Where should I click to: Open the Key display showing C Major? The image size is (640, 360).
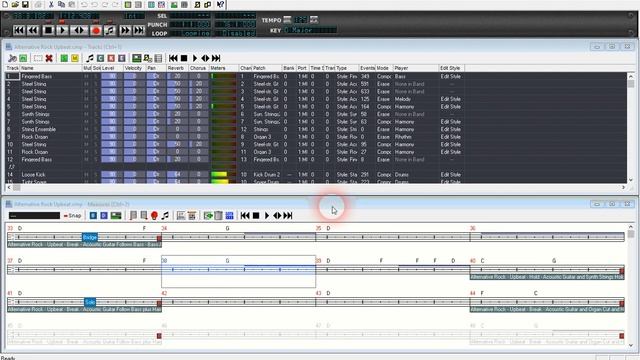(x=310, y=30)
